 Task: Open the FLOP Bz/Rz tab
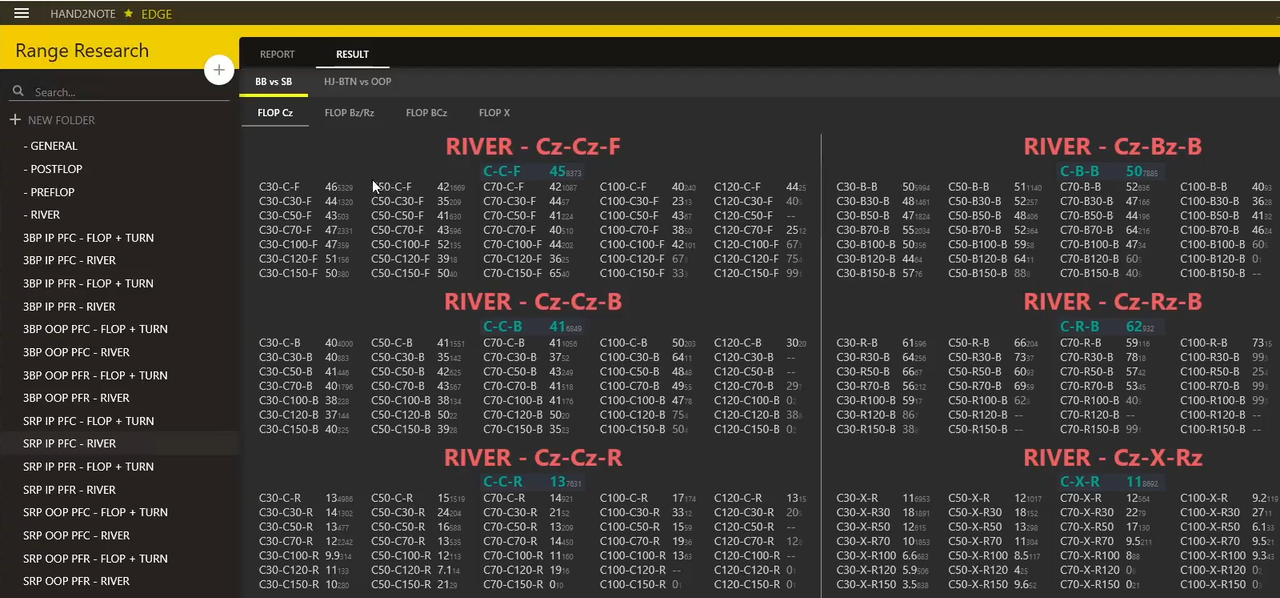point(349,113)
